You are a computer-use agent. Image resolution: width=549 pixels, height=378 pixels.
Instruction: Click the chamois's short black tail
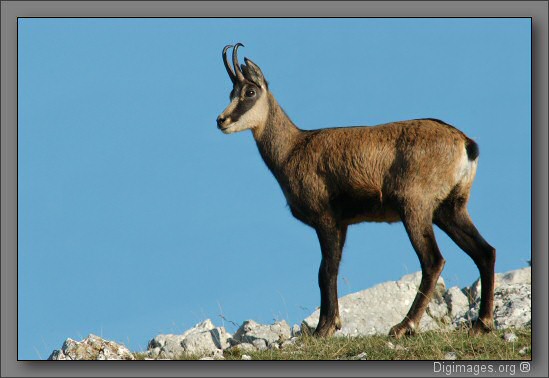coord(472,149)
